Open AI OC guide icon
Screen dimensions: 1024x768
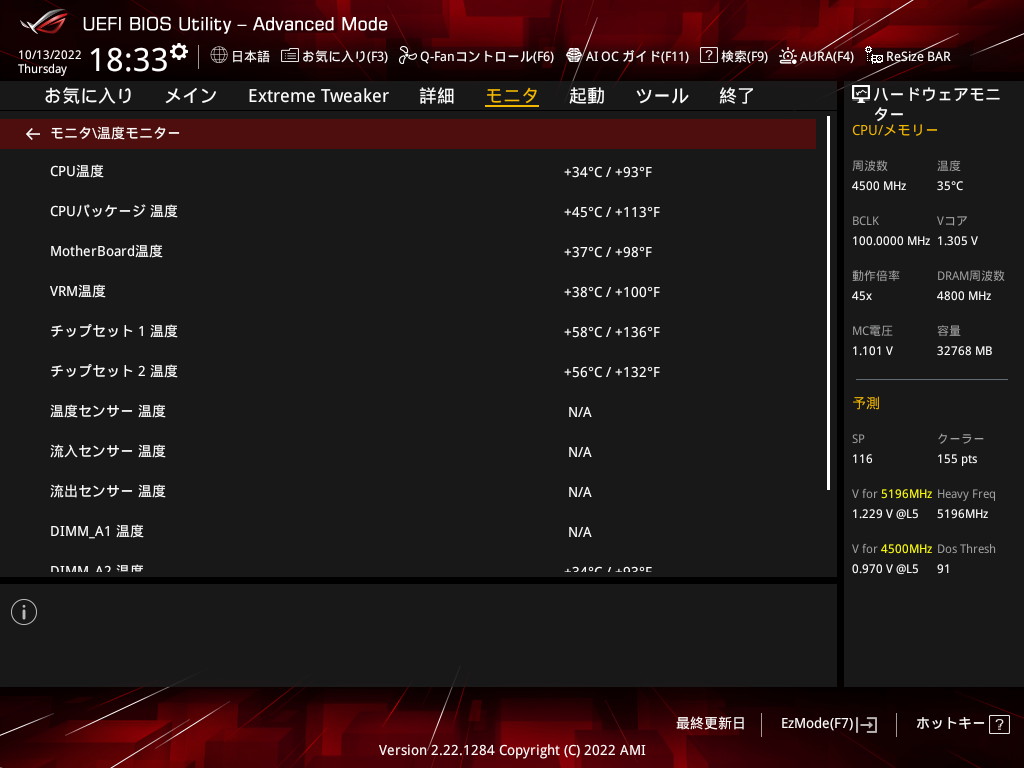tap(574, 56)
